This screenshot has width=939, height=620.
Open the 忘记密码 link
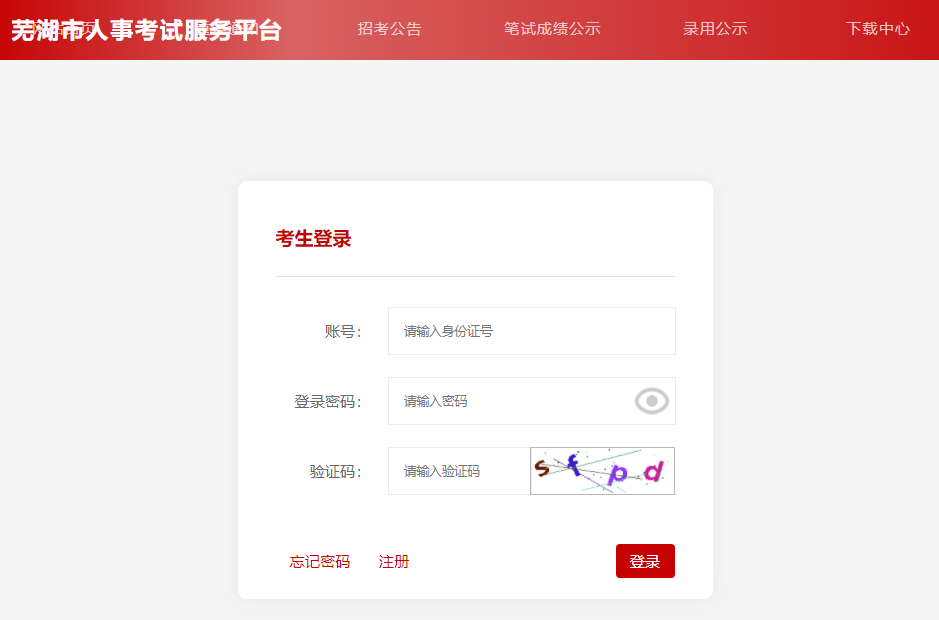(x=320, y=562)
